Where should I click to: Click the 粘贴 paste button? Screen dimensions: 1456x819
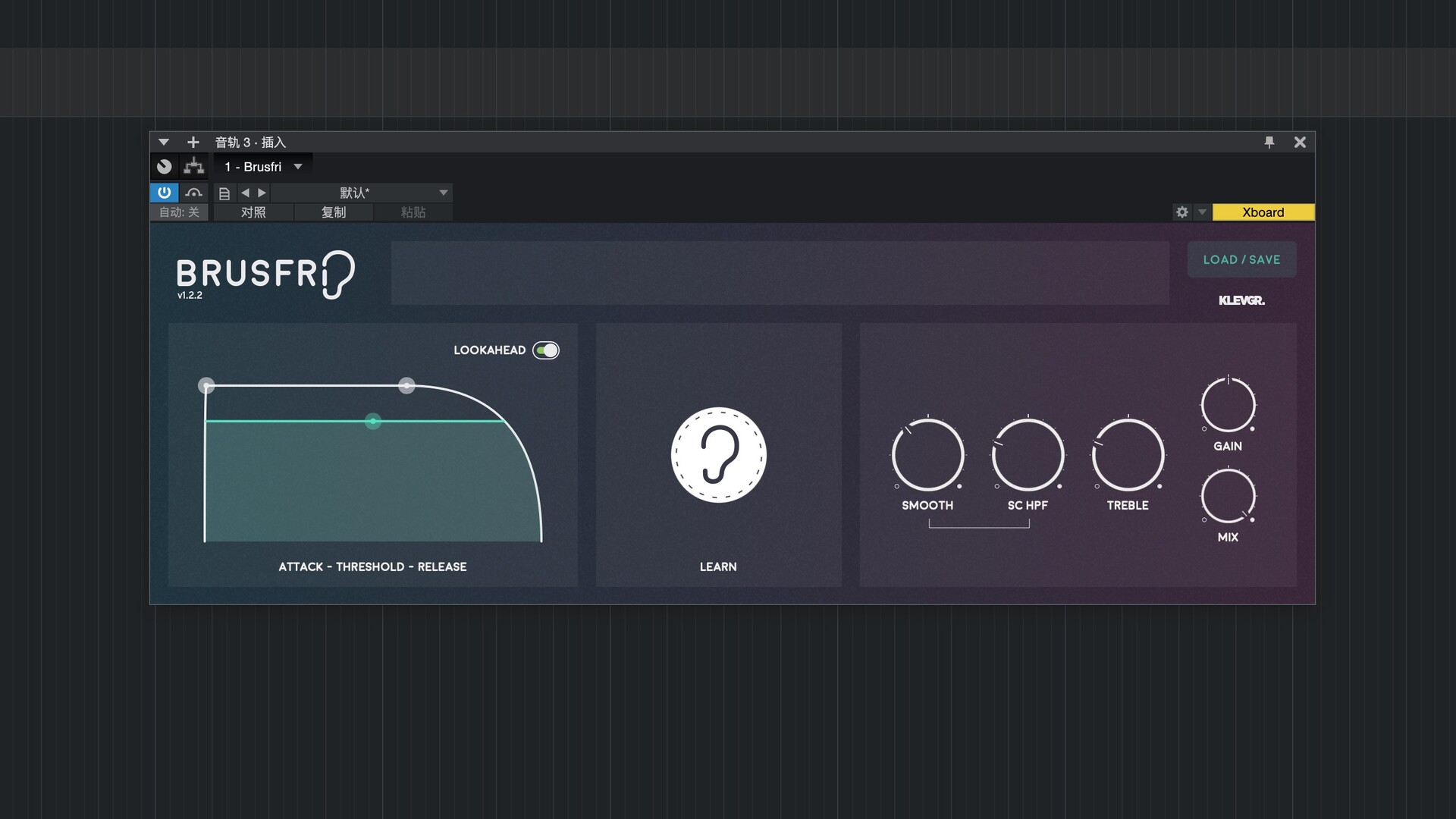coord(413,212)
